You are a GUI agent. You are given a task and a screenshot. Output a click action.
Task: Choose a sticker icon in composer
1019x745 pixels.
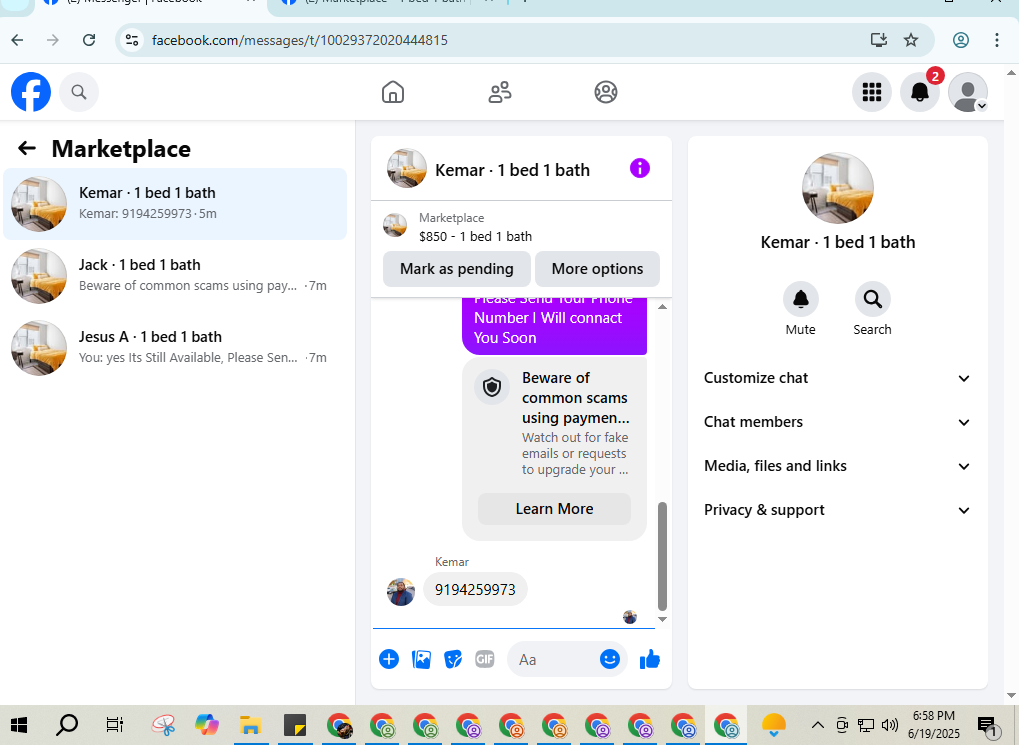pyautogui.click(x=453, y=659)
